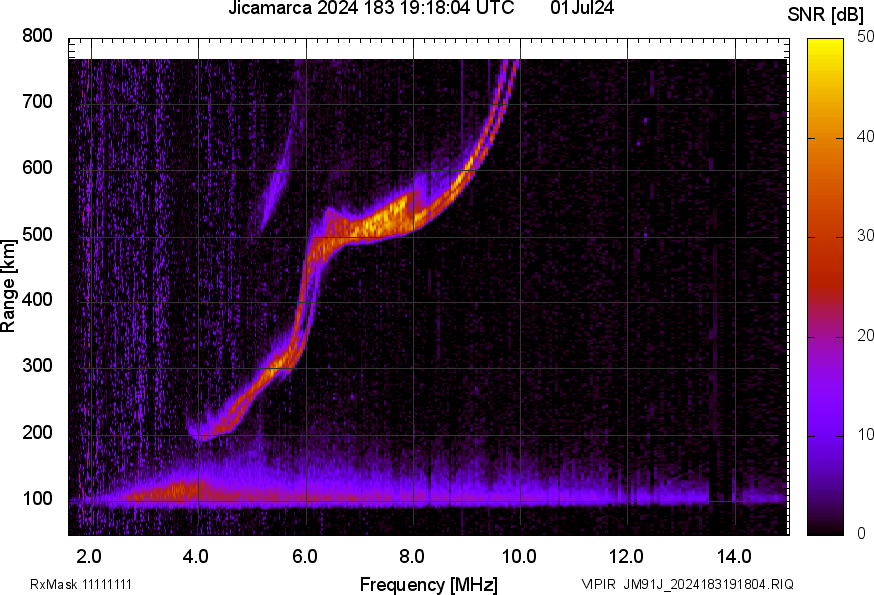874x595 pixels.
Task: Click the colorbar tick label '40'
Action: (x=865, y=136)
